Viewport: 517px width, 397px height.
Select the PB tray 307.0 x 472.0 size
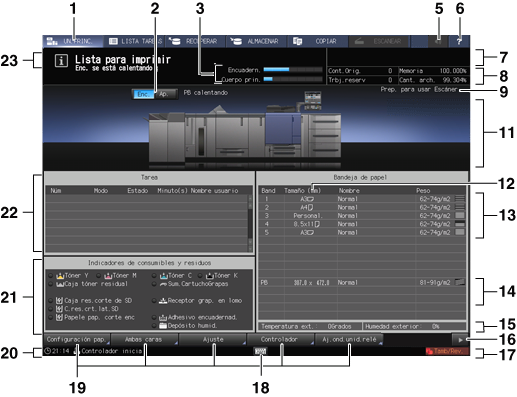(311, 283)
